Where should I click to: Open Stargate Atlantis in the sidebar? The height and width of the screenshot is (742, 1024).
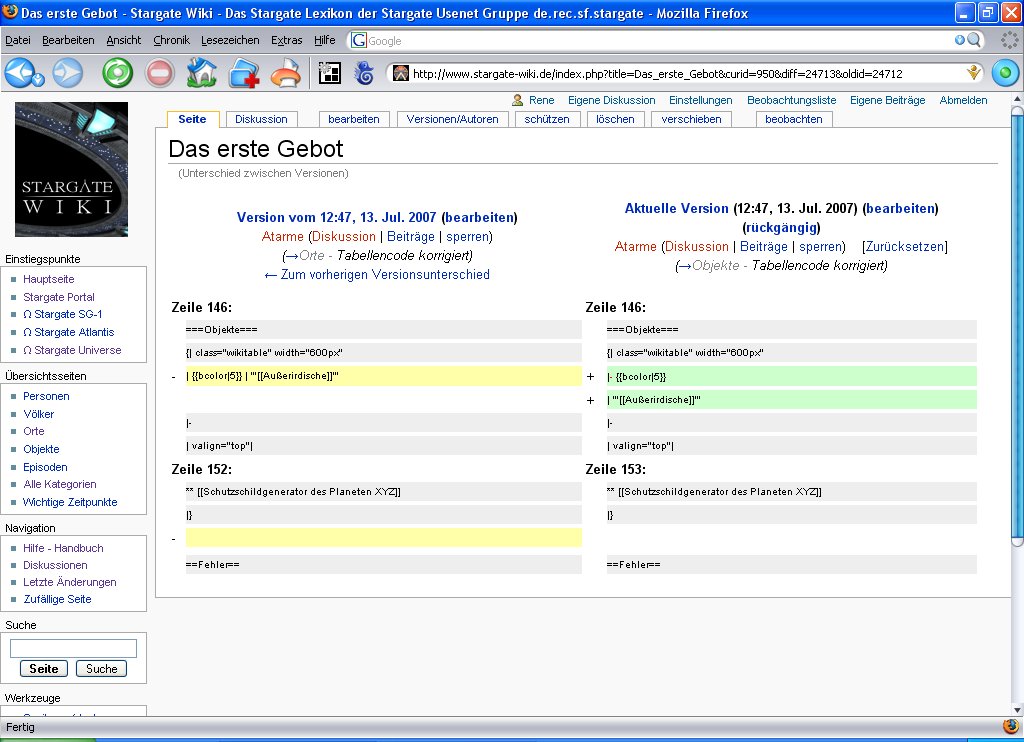(x=68, y=332)
